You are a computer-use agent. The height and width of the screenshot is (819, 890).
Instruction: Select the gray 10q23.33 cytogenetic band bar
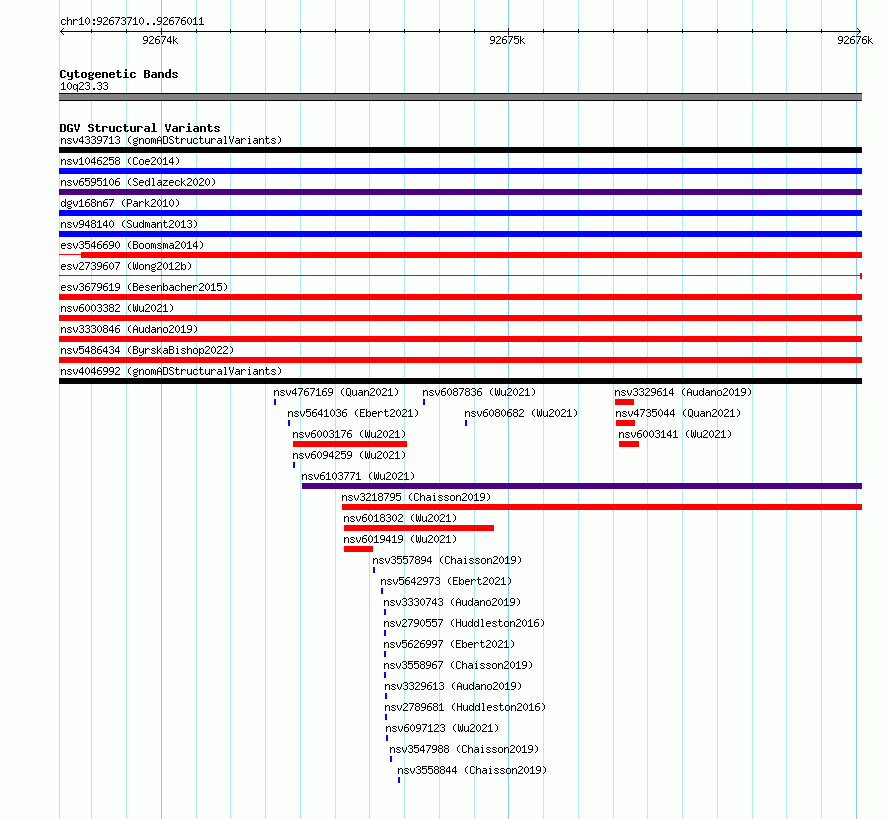point(460,97)
